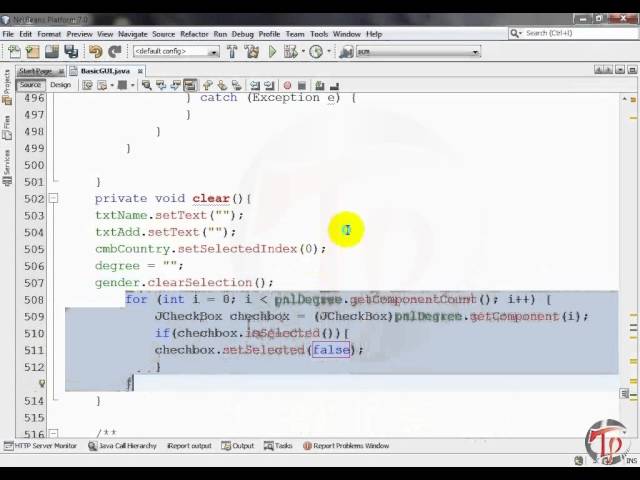Open the File menu
This screenshot has width=640, height=480.
8,34
